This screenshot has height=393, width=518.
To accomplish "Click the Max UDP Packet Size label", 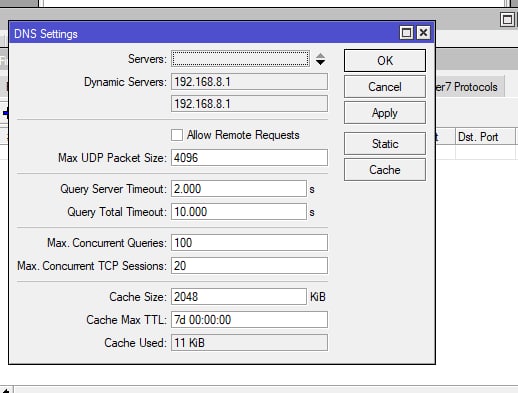I will [x=112, y=158].
